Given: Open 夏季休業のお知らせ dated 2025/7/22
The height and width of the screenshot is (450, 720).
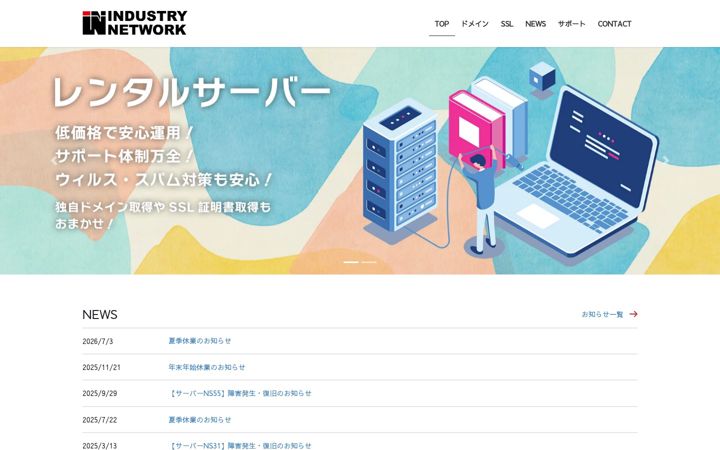Looking at the screenshot, I should [x=200, y=419].
